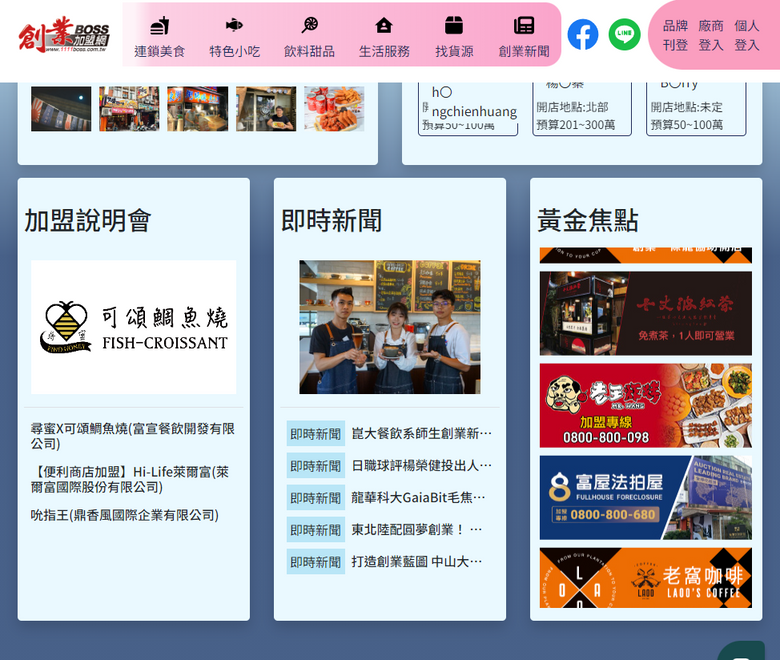
Task: Go to 生活服務 menu label
Action: (x=384, y=51)
